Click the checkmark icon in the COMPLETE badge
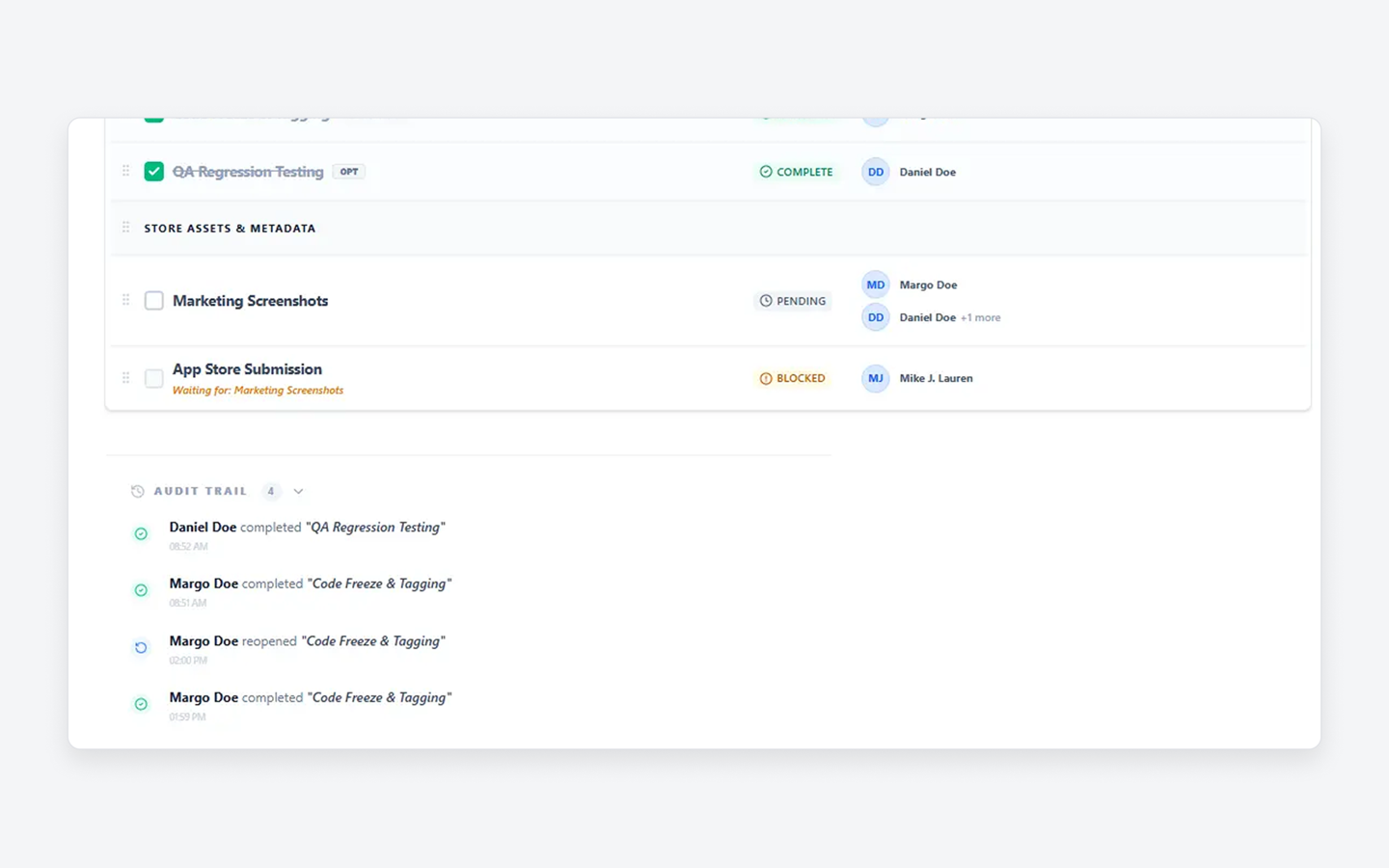 click(x=765, y=172)
